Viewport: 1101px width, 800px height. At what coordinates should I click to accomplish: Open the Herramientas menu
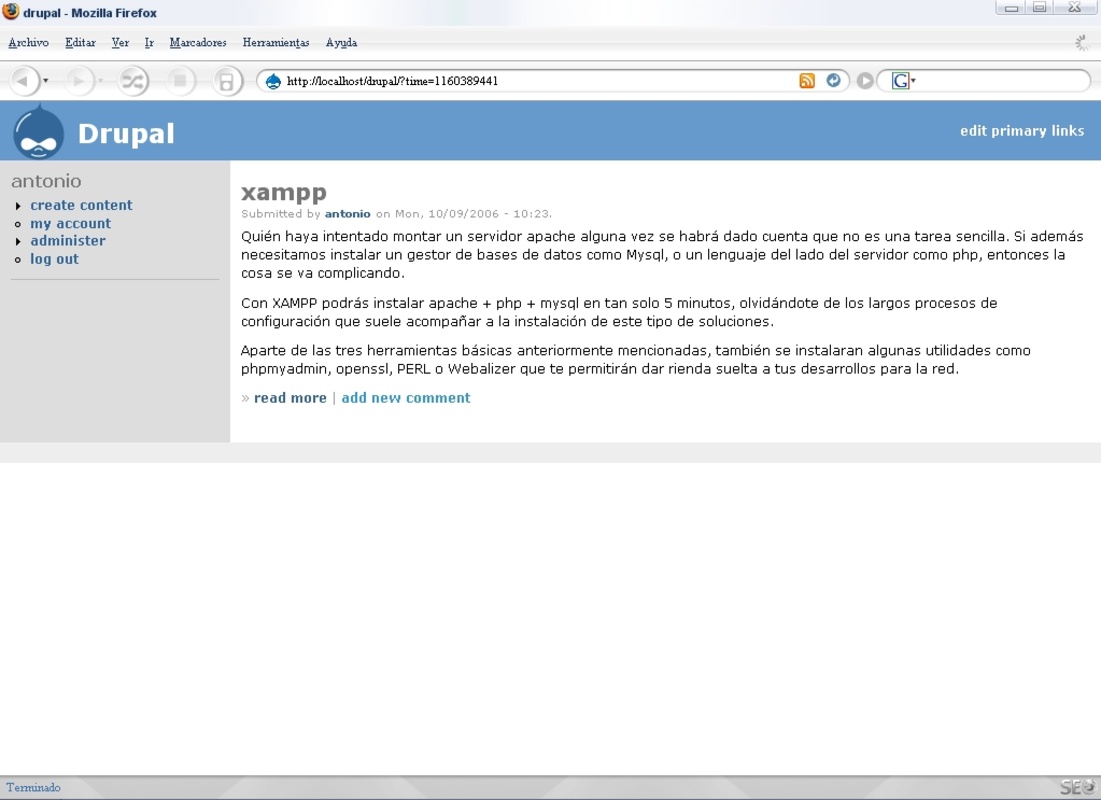point(276,43)
